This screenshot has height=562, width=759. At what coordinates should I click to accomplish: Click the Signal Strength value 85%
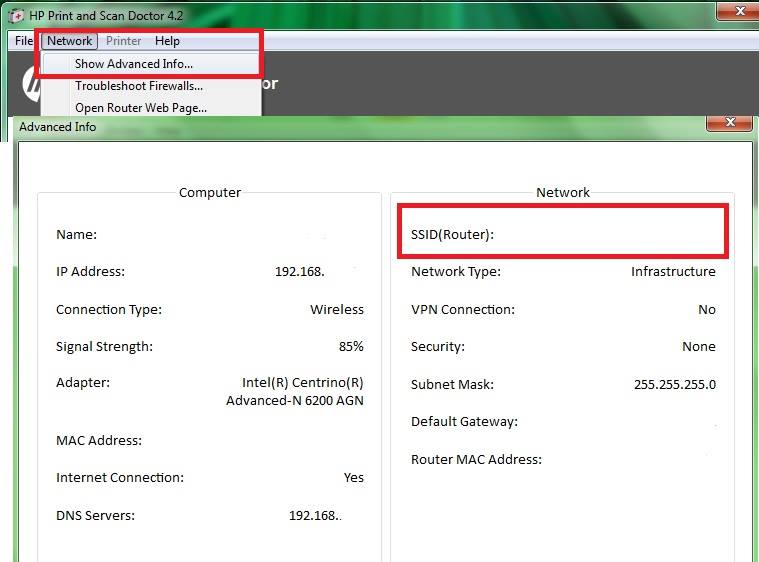pyautogui.click(x=351, y=347)
